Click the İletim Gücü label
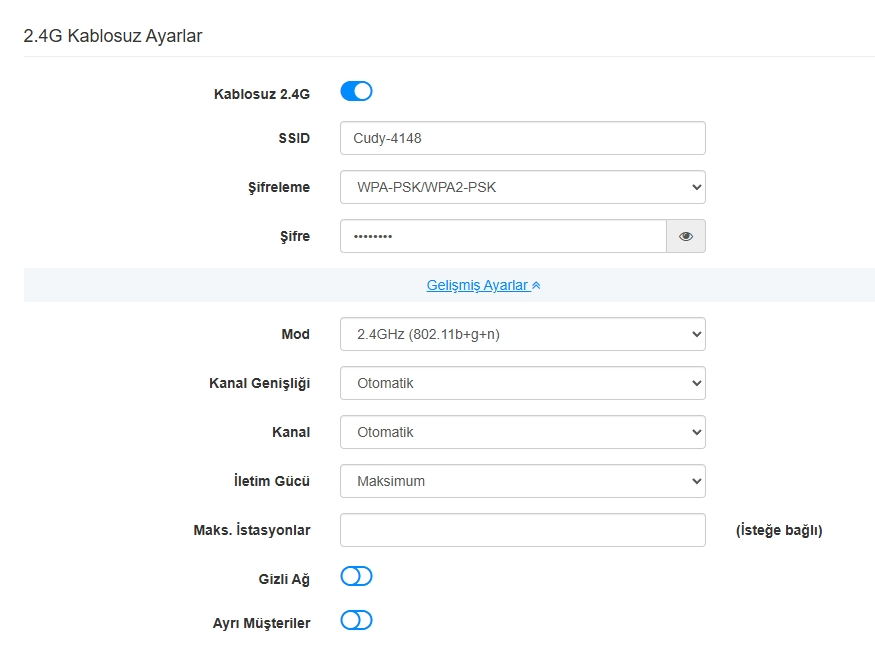This screenshot has width=875, height=657. pyautogui.click(x=272, y=481)
